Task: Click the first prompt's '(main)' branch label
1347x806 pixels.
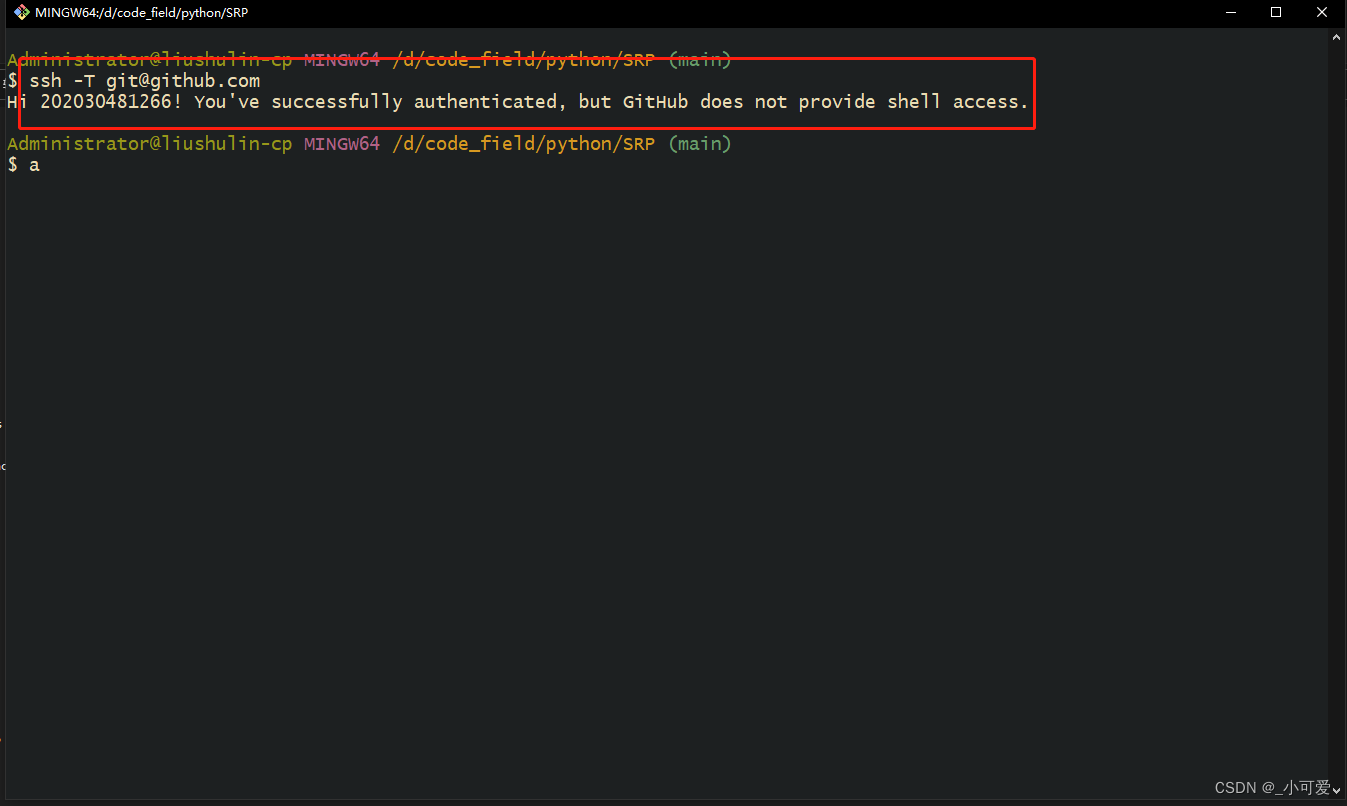Action: click(x=700, y=60)
